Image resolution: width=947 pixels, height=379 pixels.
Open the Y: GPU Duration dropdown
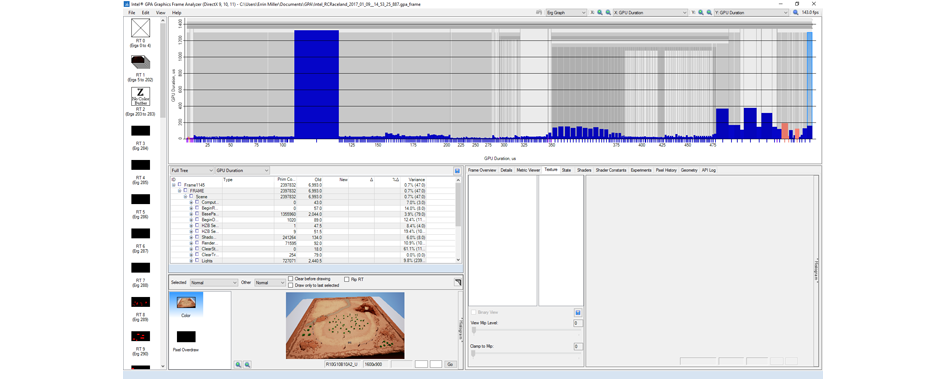(x=751, y=12)
